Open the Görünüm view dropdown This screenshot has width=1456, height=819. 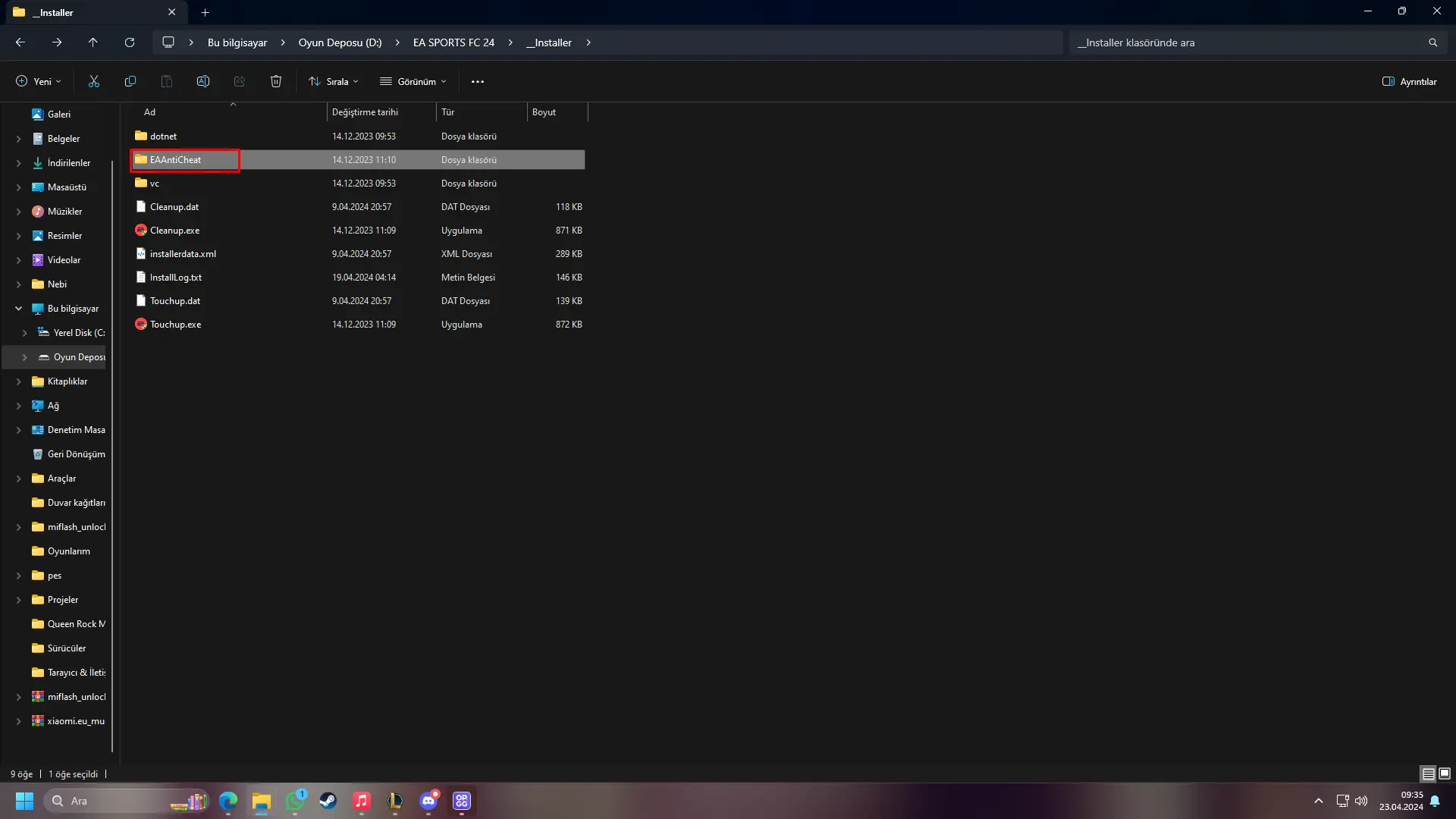(x=413, y=81)
